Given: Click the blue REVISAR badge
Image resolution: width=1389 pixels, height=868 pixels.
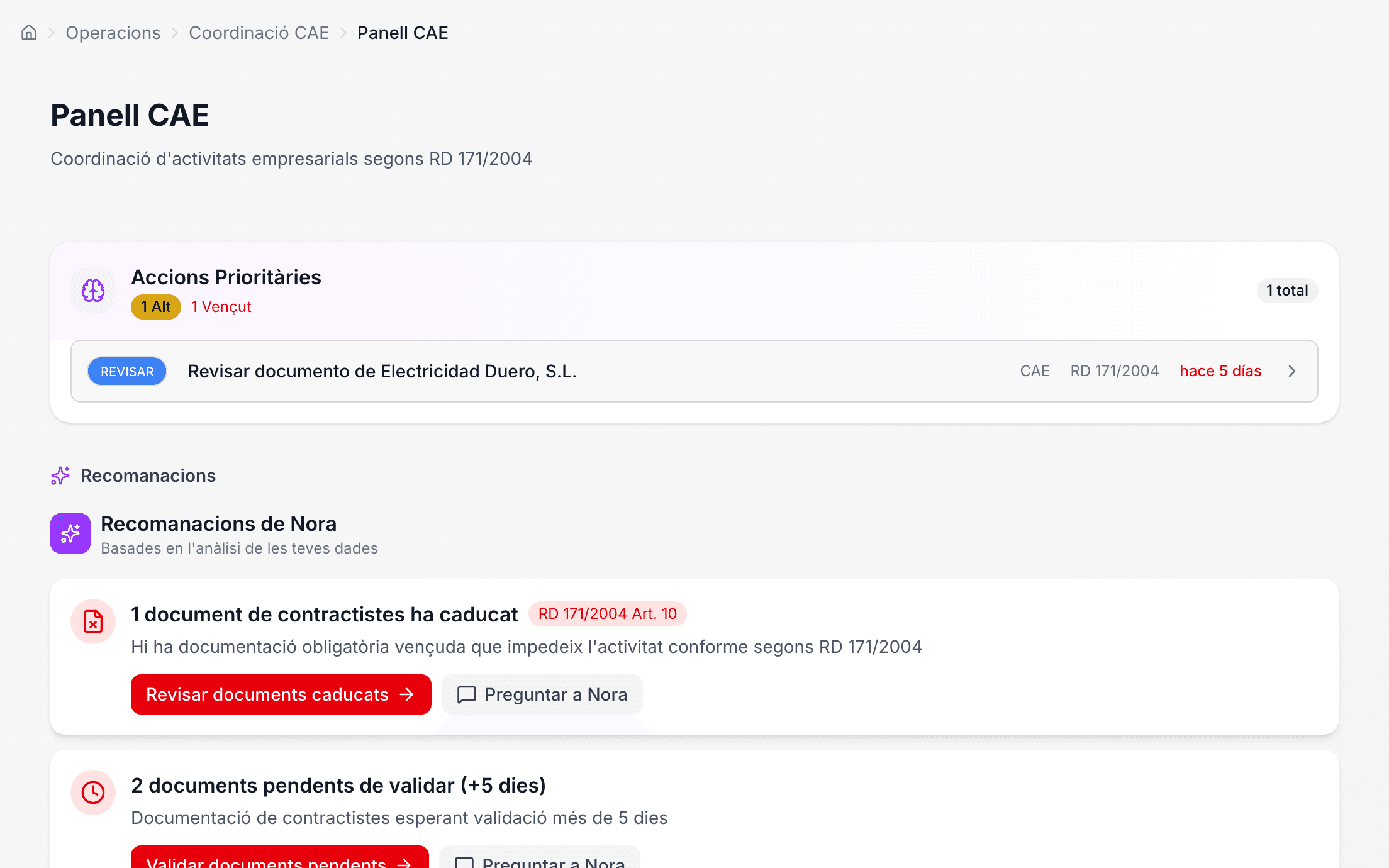Looking at the screenshot, I should 127,371.
